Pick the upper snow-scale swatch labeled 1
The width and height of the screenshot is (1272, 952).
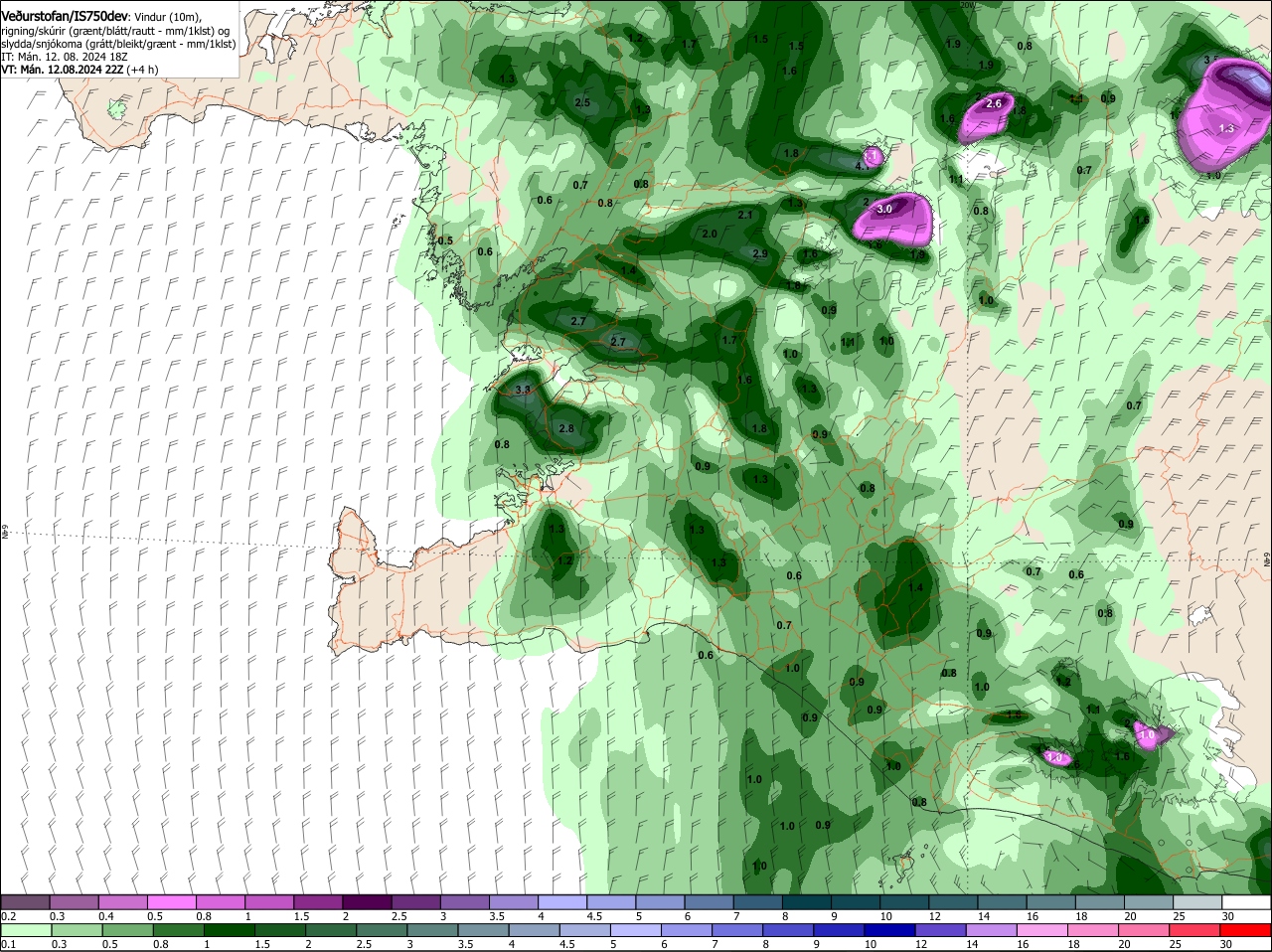coord(270,901)
